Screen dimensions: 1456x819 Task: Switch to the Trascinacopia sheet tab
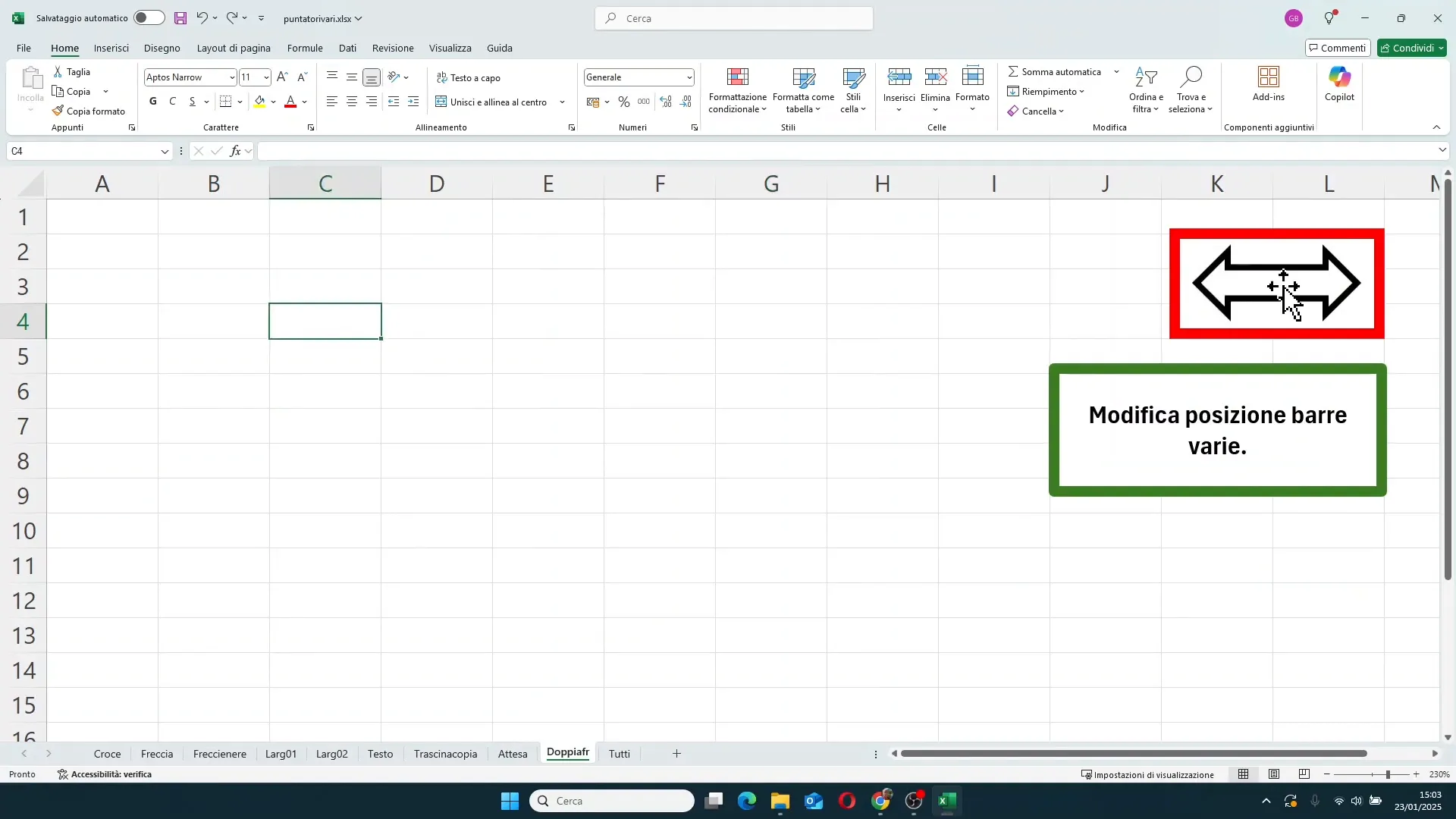click(445, 754)
